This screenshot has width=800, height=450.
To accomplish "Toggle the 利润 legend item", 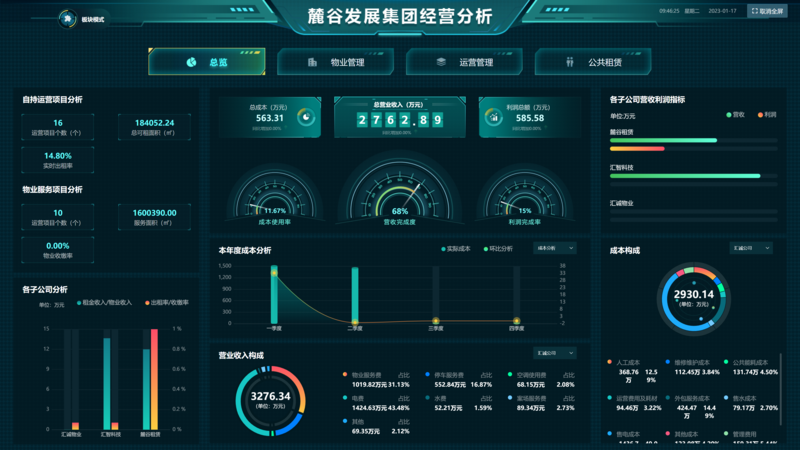I will pos(767,115).
